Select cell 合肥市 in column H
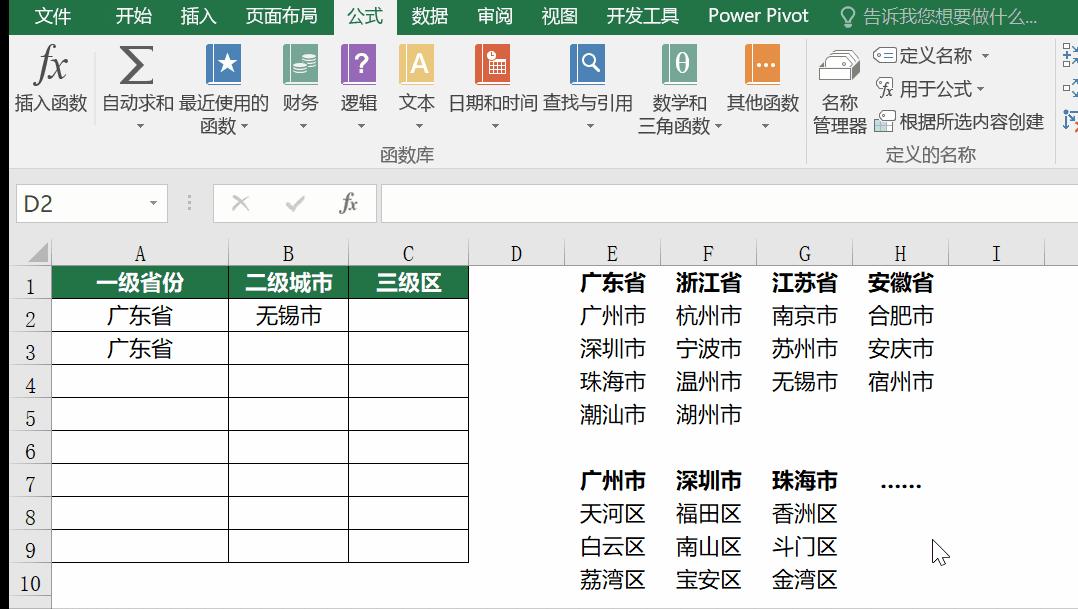 click(x=901, y=315)
